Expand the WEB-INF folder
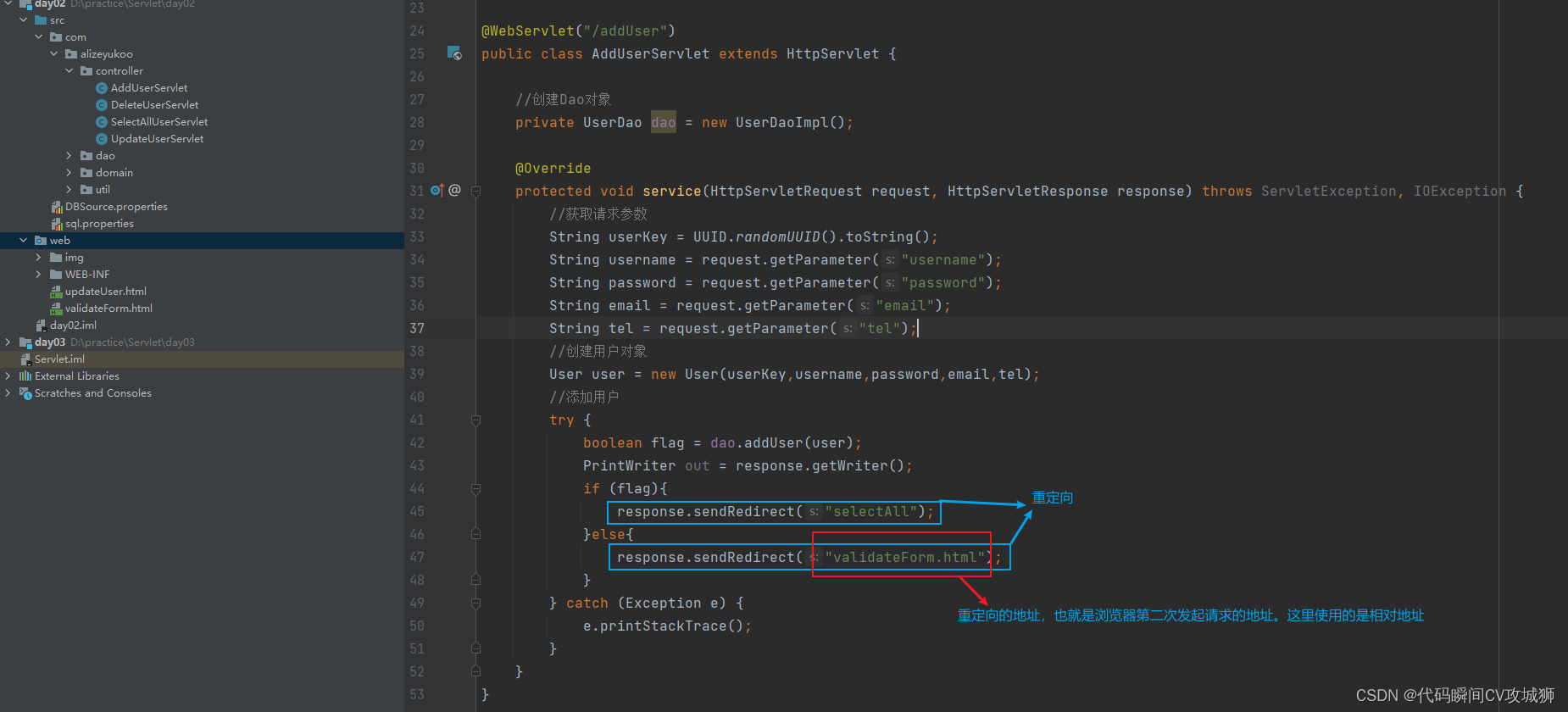The width and height of the screenshot is (1568, 712). (39, 275)
